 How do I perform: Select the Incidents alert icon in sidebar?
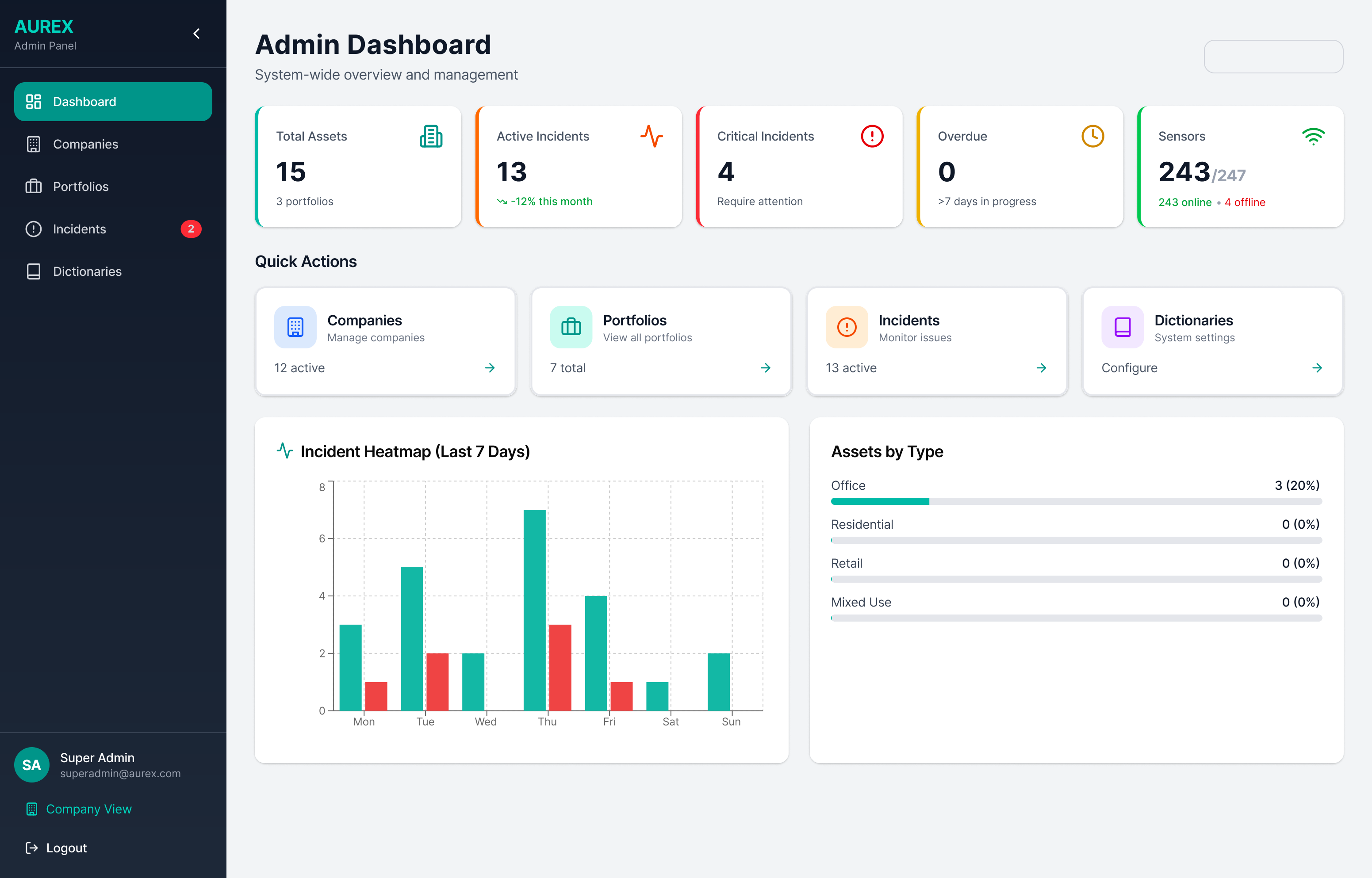click(33, 229)
